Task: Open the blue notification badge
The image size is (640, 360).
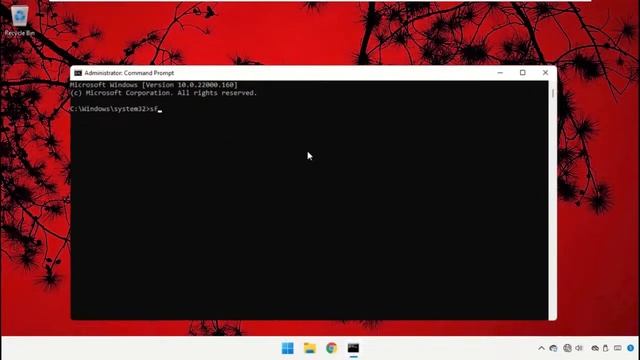Action: [631, 348]
